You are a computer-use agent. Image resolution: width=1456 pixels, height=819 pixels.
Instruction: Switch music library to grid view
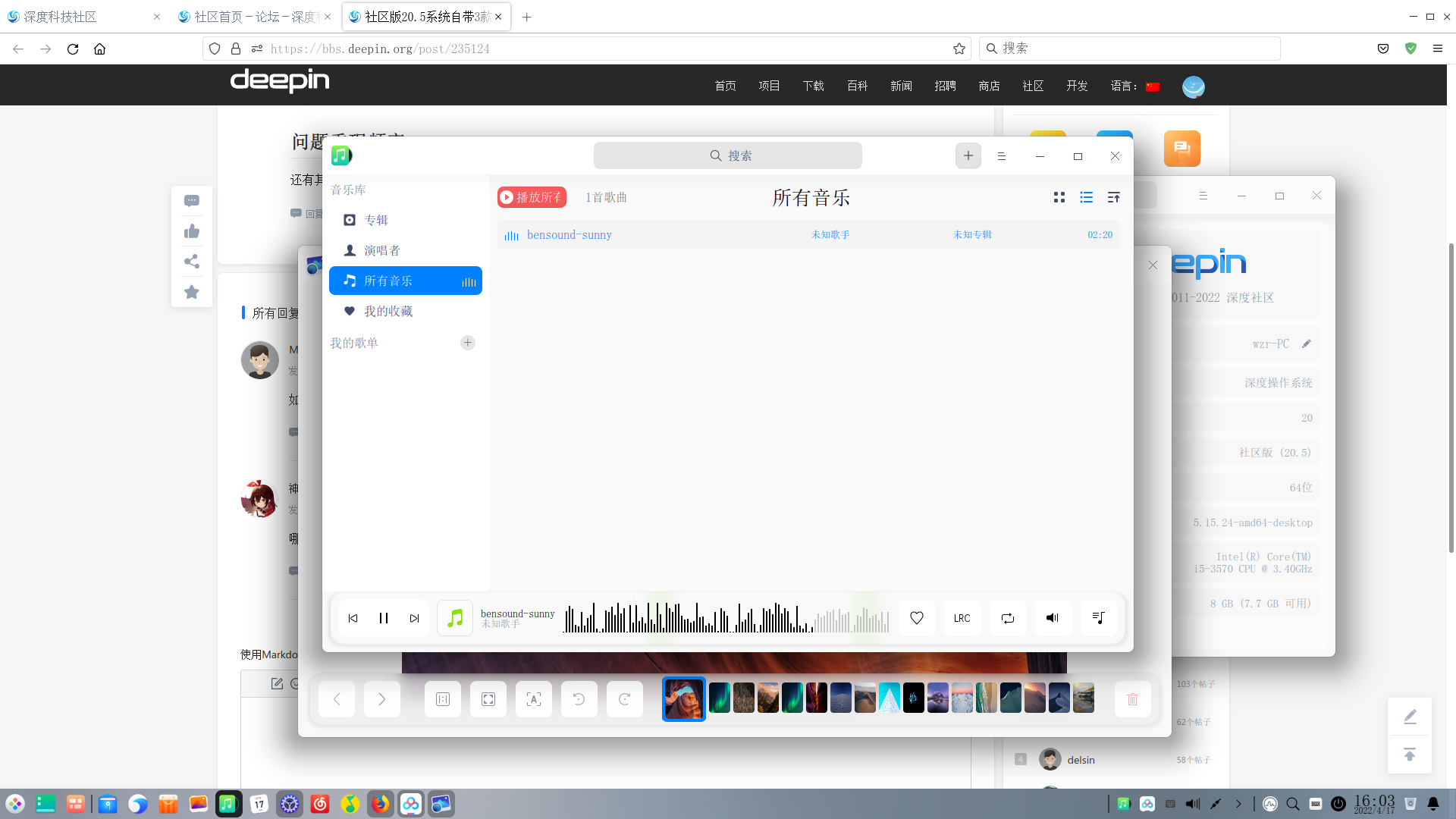click(x=1059, y=197)
